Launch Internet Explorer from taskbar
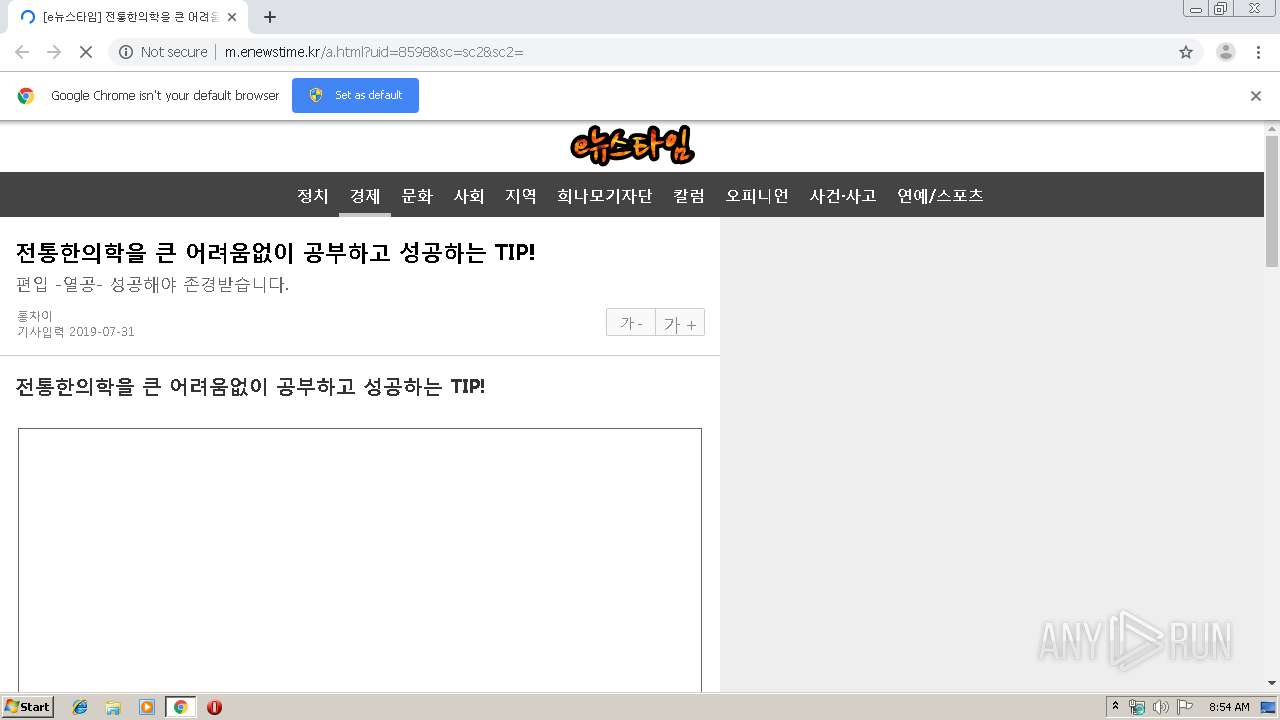Viewport: 1280px width, 720px height. pyautogui.click(x=80, y=707)
